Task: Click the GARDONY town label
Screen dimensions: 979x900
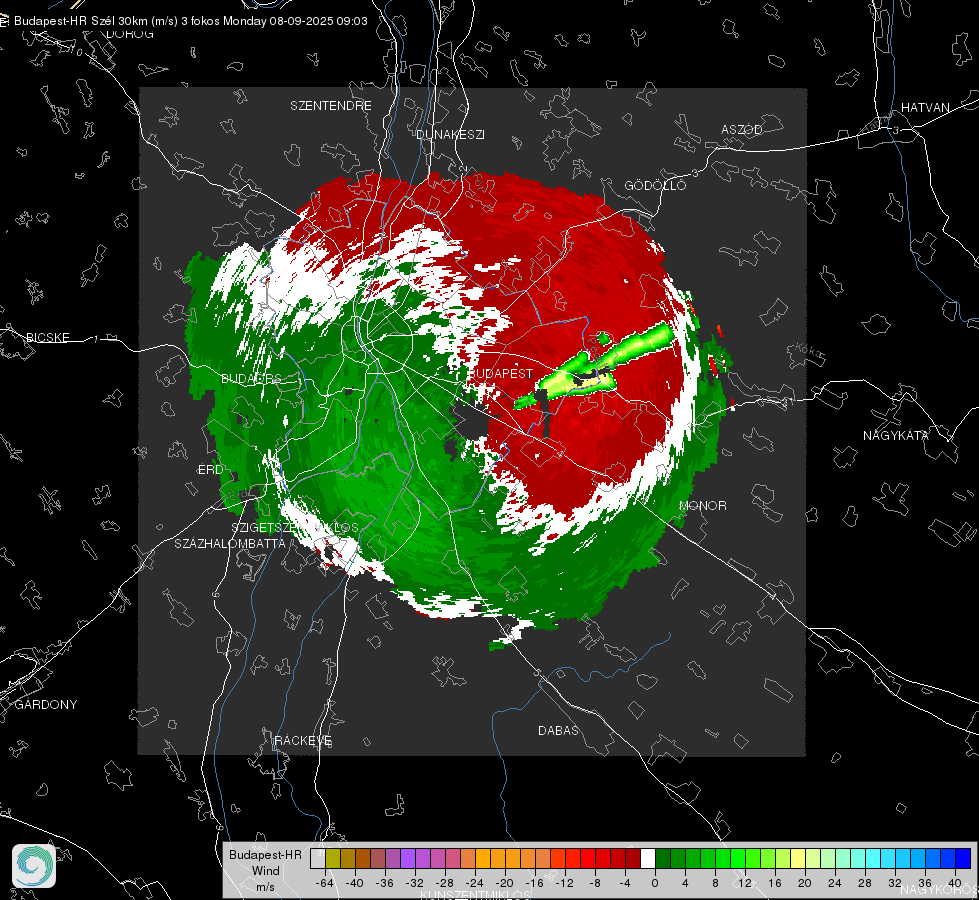Action: click(46, 705)
